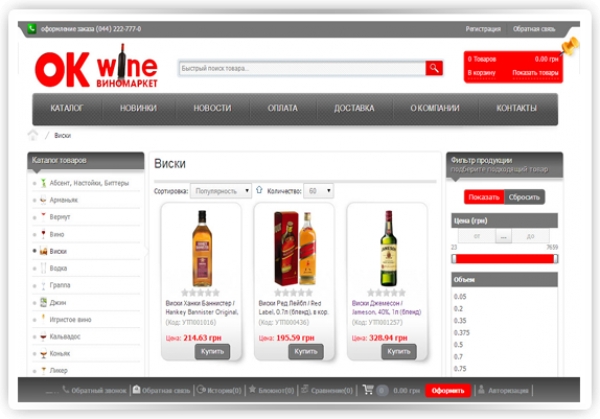Click the left price slider handle
The height and width of the screenshot is (419, 600).
click(x=454, y=259)
